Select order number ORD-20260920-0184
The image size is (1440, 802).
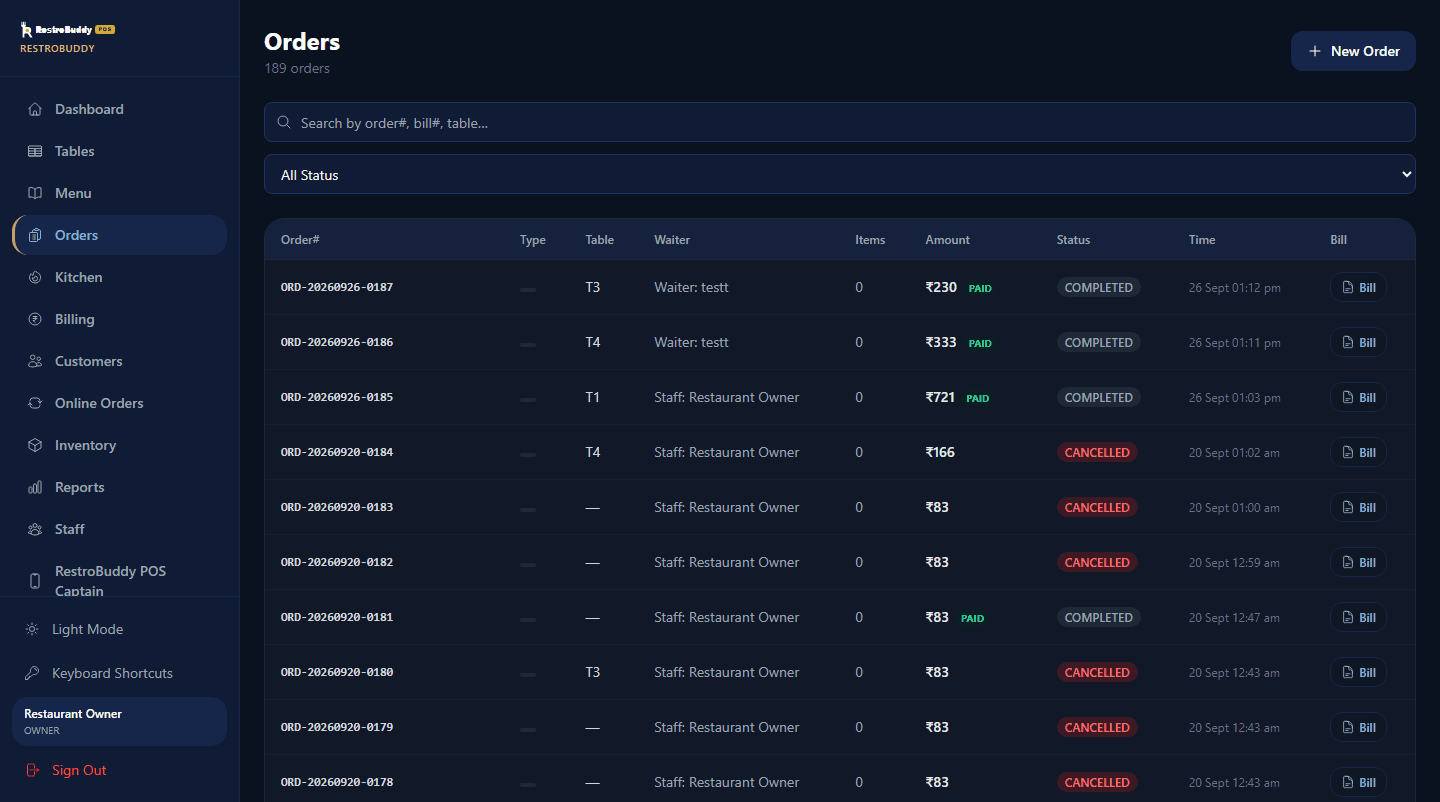pos(337,452)
